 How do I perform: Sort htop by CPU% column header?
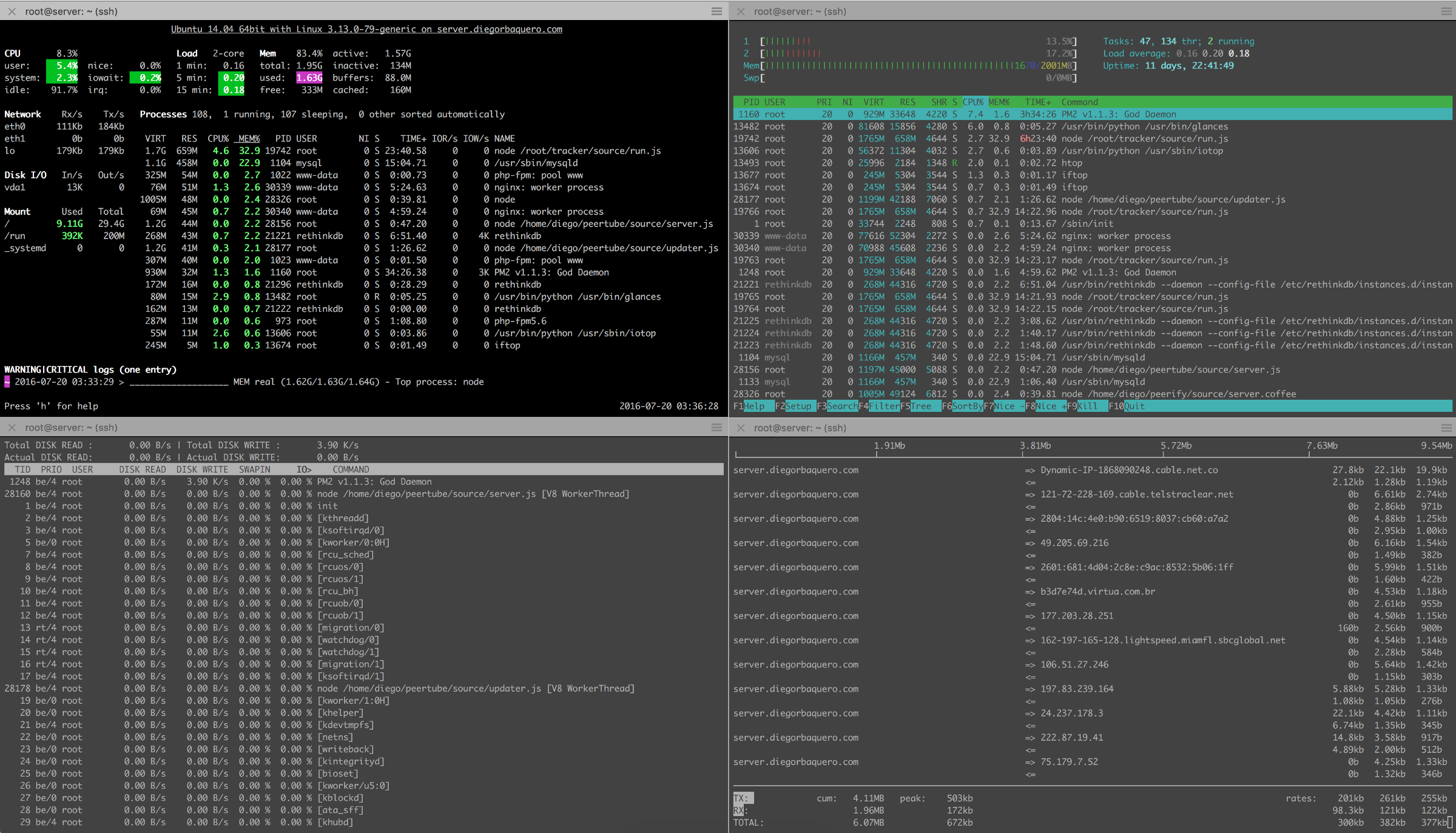[x=972, y=102]
